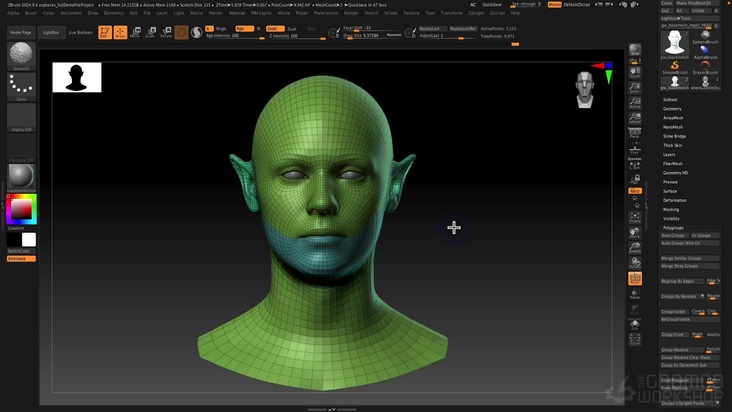The width and height of the screenshot is (732, 412).
Task: Pick a color in the color picker square
Action: [x=20, y=209]
